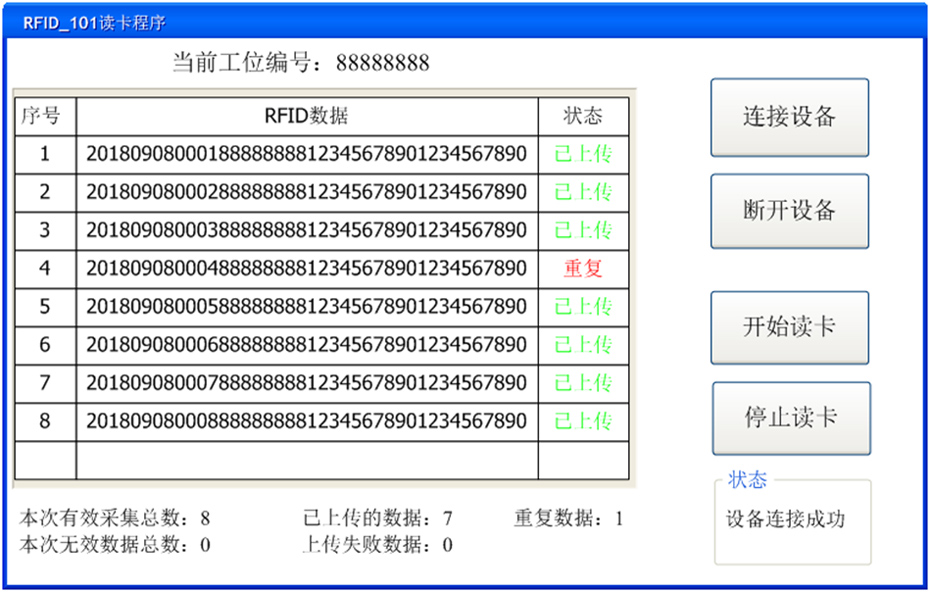Click the 断开设备 (Disconnect Device) button
The width and height of the screenshot is (930, 592).
(x=789, y=211)
